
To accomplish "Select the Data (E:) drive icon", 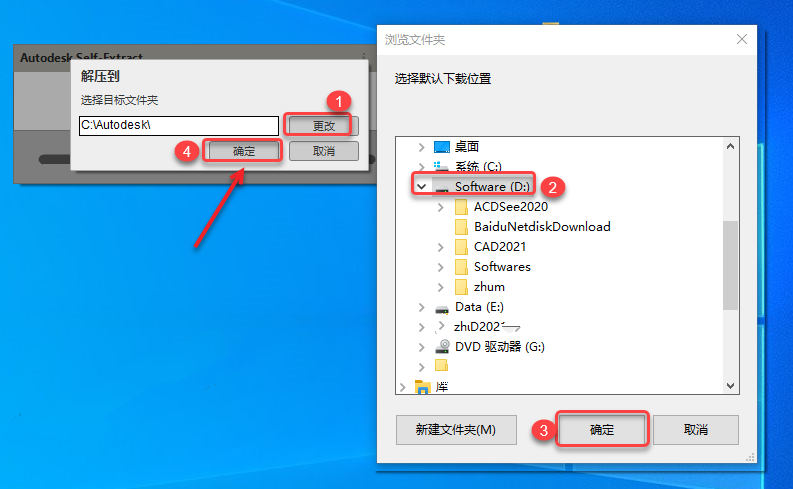I will coord(442,308).
